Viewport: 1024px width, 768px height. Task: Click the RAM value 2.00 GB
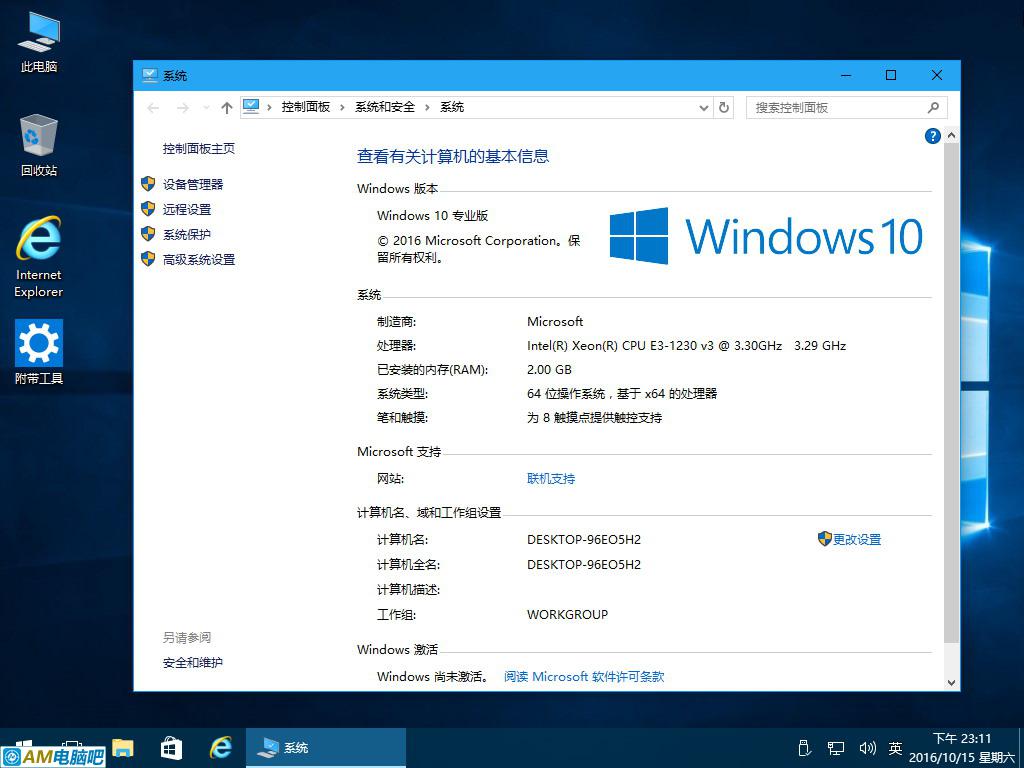(x=549, y=370)
